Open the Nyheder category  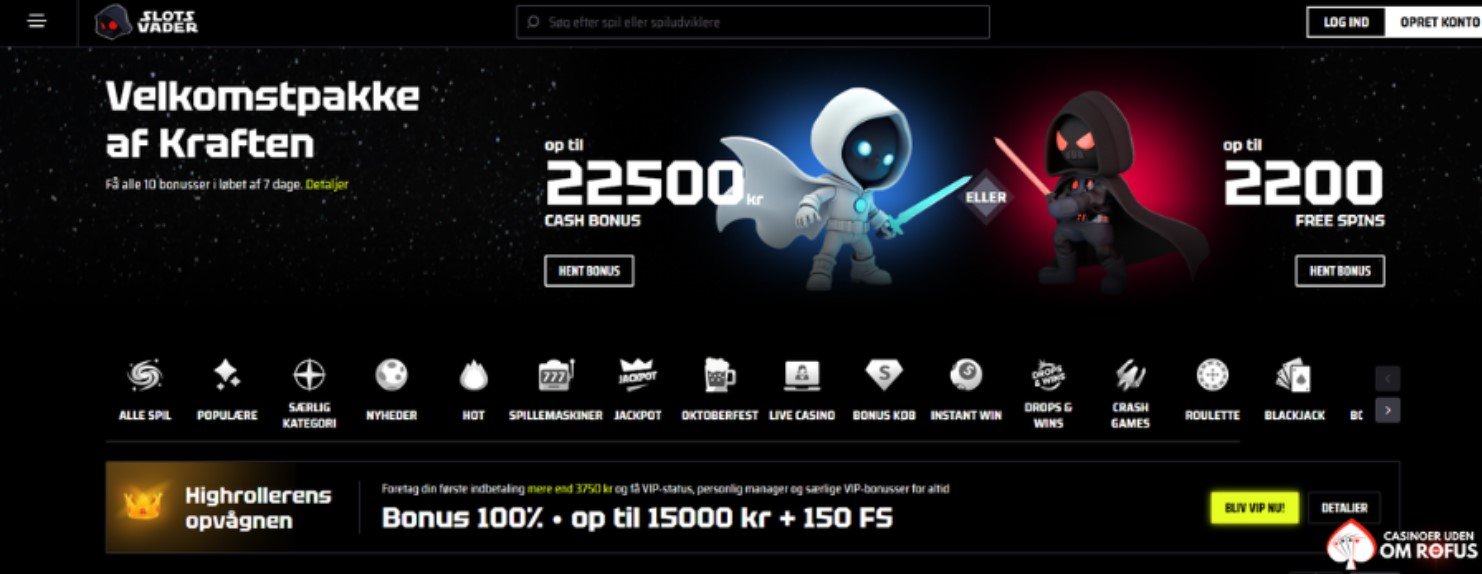(x=391, y=390)
